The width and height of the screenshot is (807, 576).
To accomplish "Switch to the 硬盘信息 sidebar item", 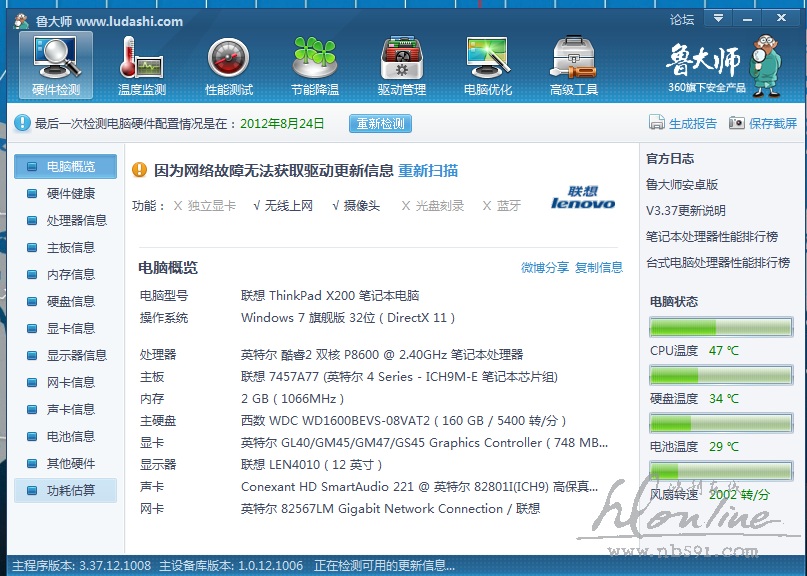I will tap(70, 301).
